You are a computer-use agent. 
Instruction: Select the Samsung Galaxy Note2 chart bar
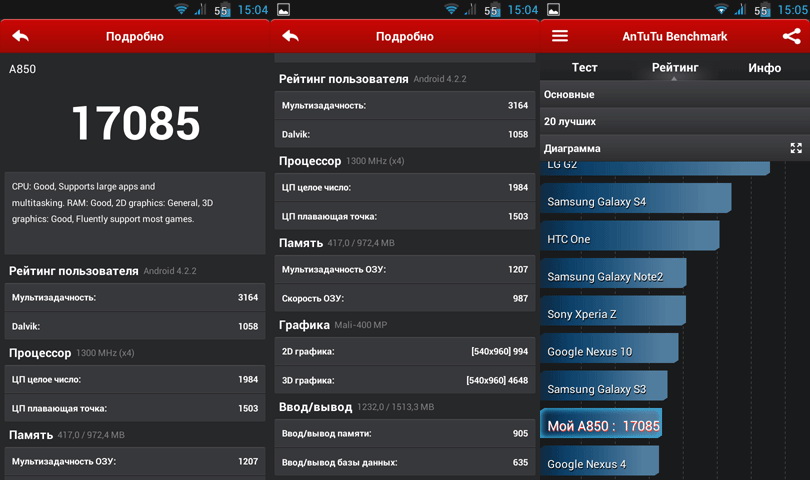click(613, 273)
